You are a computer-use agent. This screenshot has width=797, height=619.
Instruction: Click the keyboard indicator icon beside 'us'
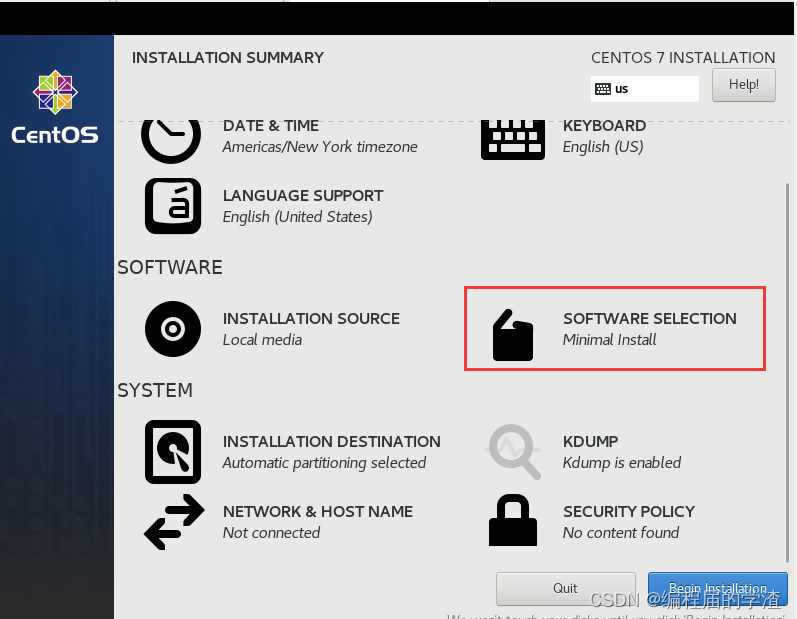(x=603, y=89)
